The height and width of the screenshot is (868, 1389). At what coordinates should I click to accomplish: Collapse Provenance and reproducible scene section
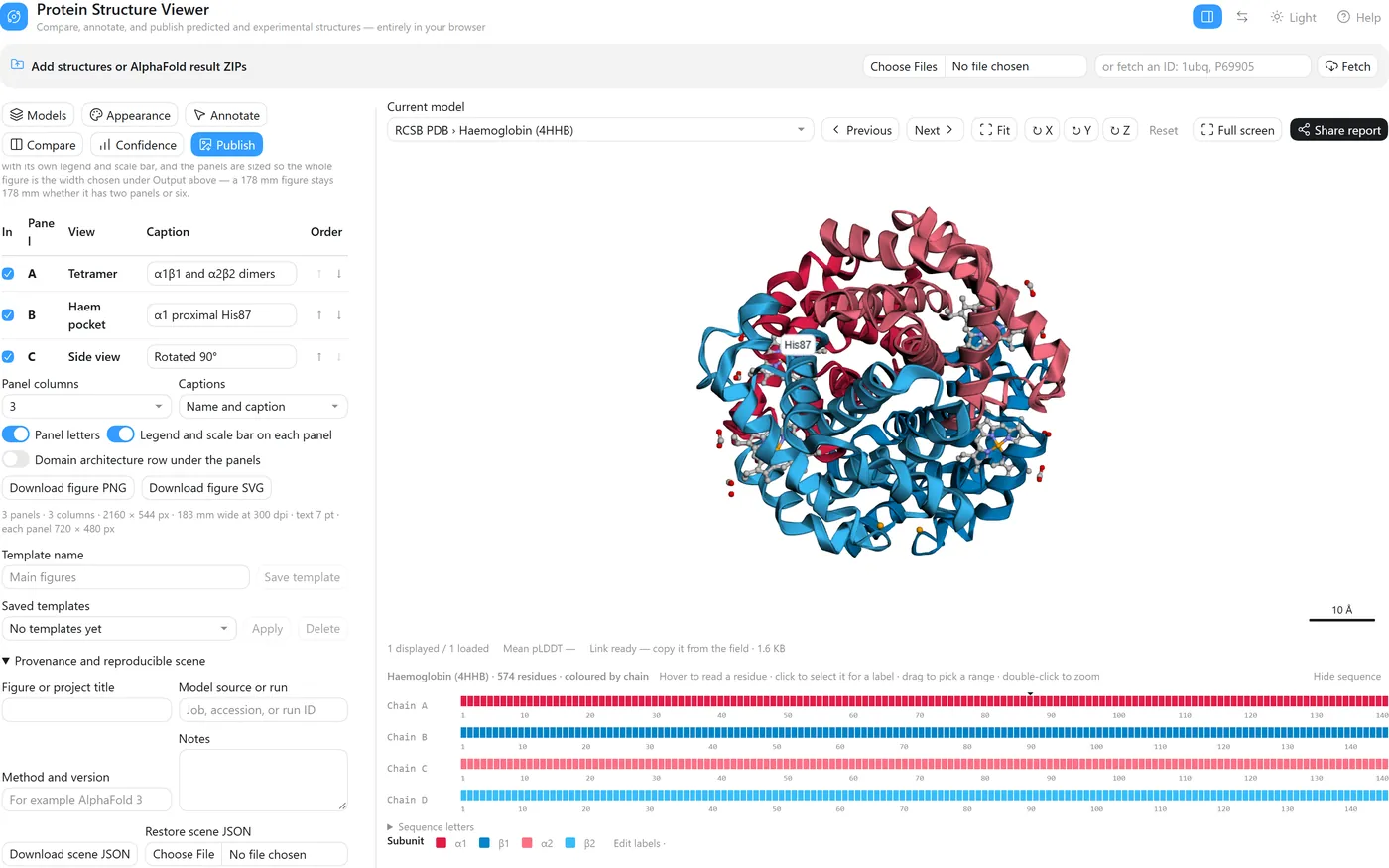pos(104,661)
